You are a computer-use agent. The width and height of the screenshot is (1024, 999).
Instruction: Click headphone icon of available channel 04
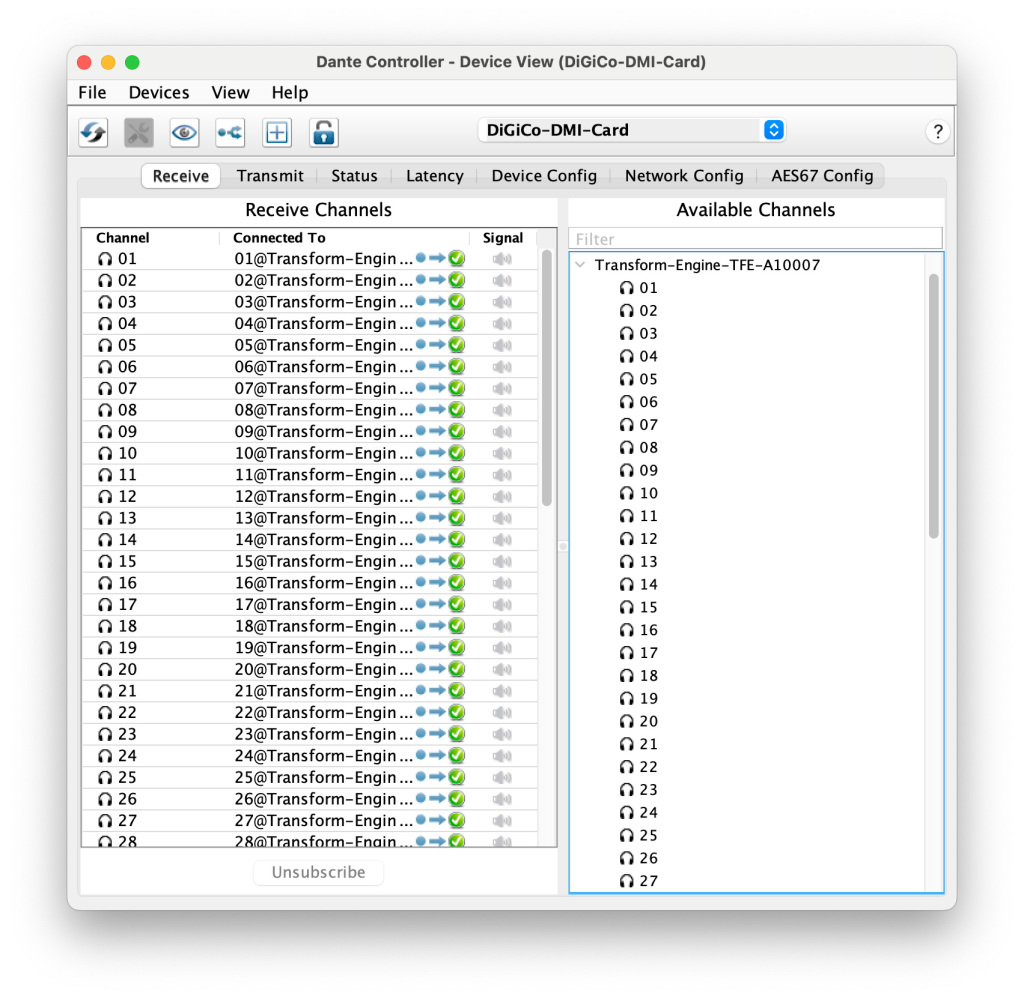click(626, 357)
